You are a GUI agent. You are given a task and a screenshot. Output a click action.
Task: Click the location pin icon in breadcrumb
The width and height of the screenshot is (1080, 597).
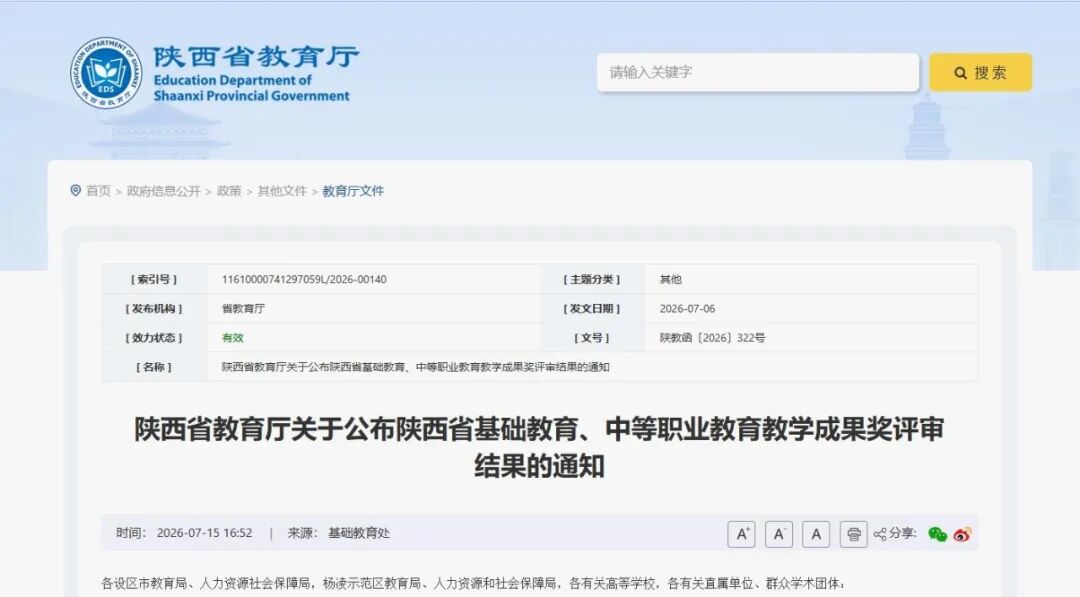coord(76,190)
